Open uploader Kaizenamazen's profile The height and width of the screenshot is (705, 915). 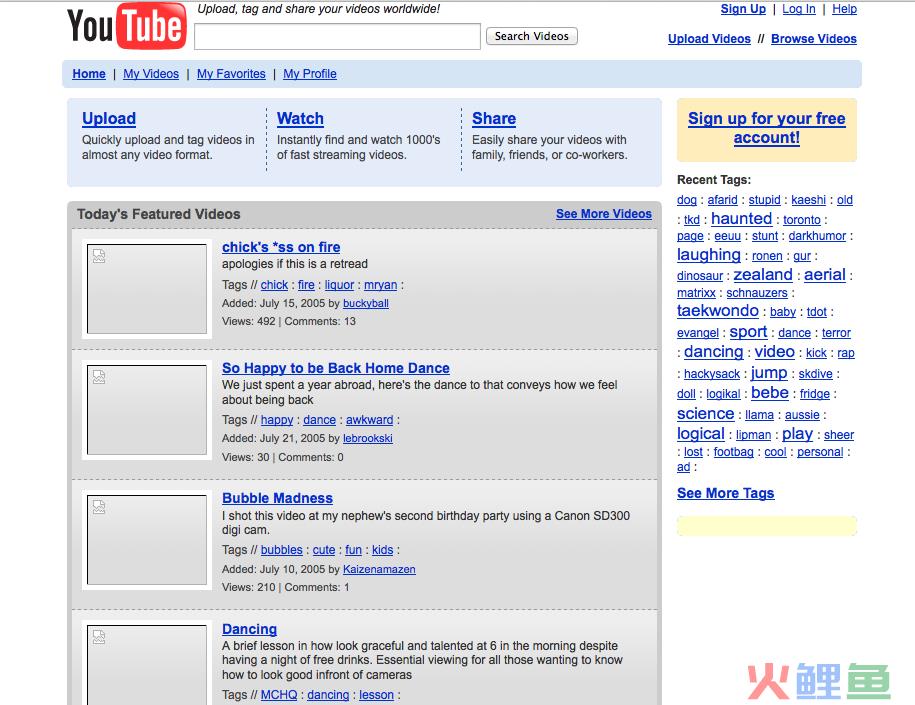(379, 569)
